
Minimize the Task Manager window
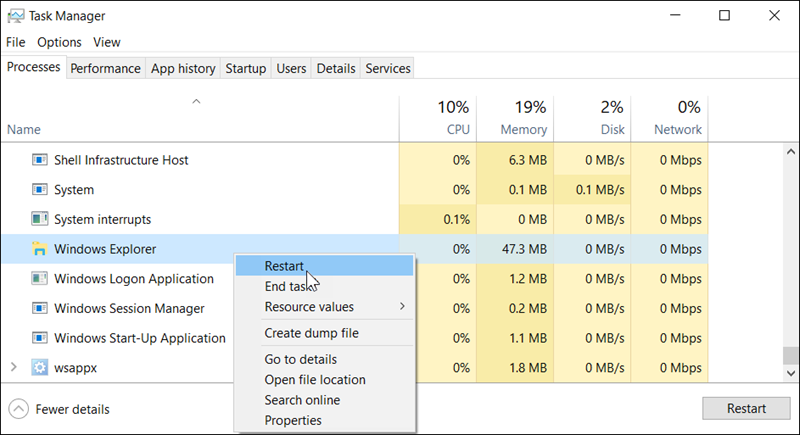[675, 15]
